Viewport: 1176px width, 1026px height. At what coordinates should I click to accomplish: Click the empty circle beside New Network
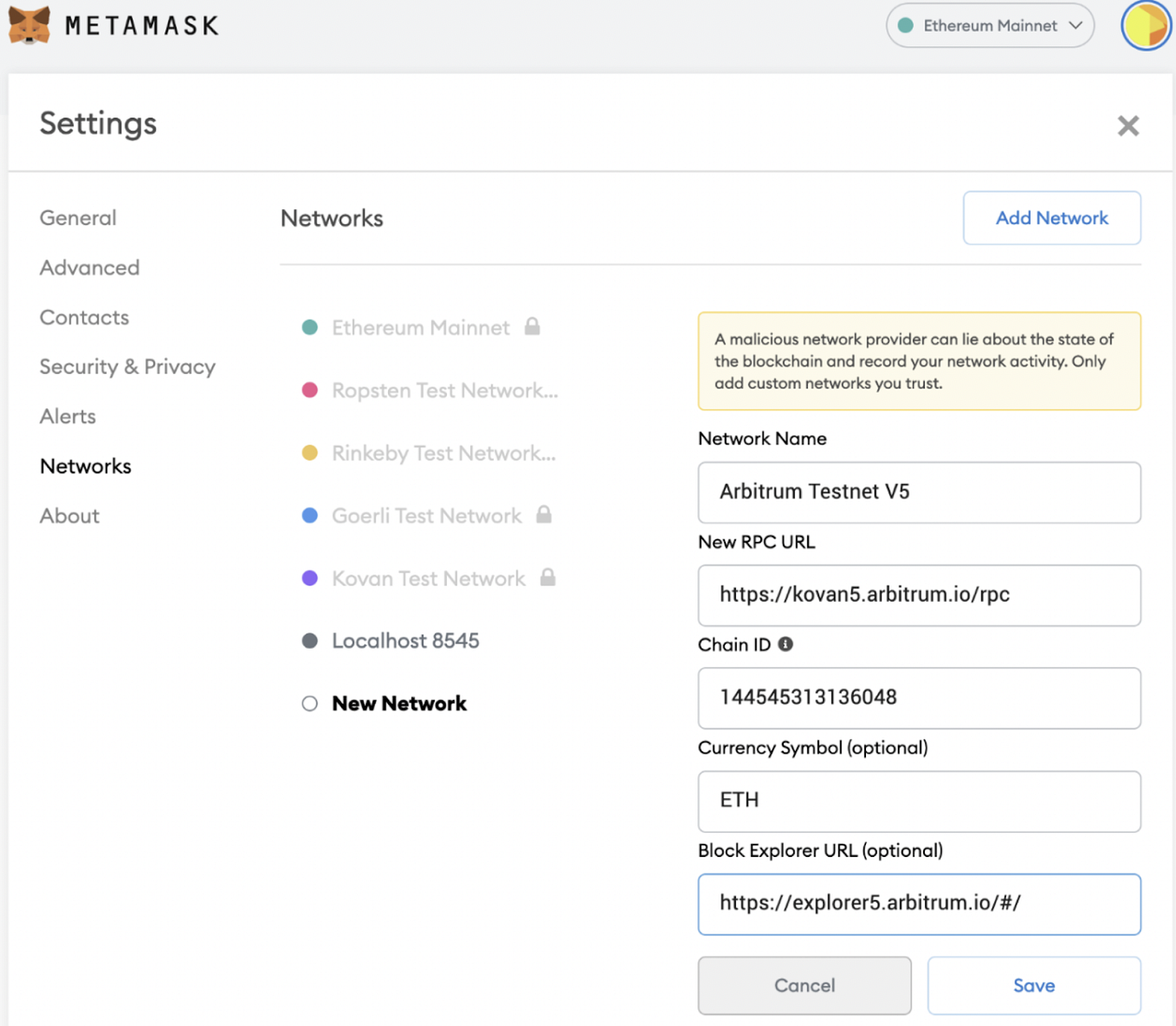tap(310, 703)
